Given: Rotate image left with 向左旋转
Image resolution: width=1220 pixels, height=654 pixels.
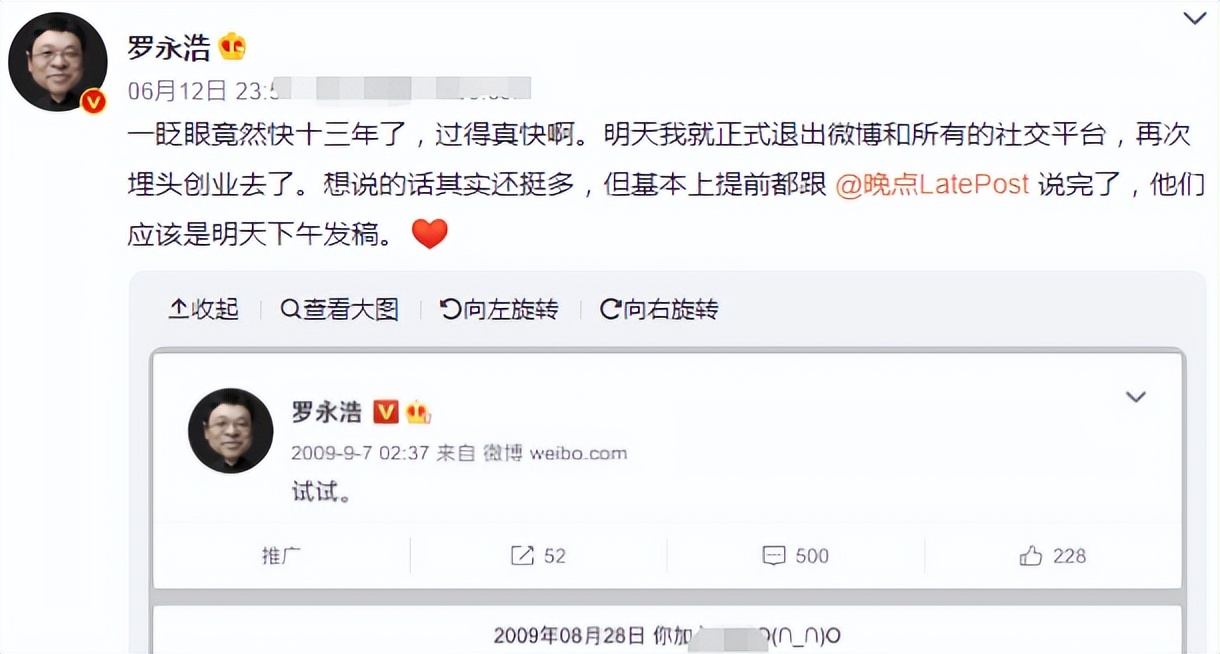Looking at the screenshot, I should 499,310.
